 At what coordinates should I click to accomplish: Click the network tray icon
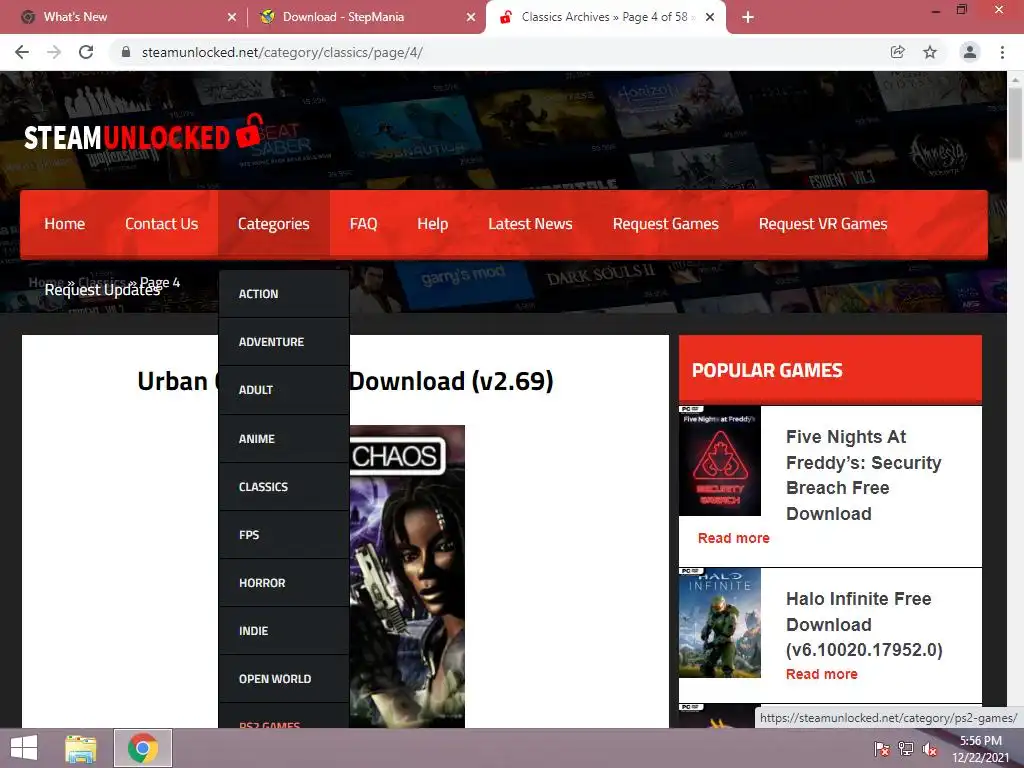(906, 749)
